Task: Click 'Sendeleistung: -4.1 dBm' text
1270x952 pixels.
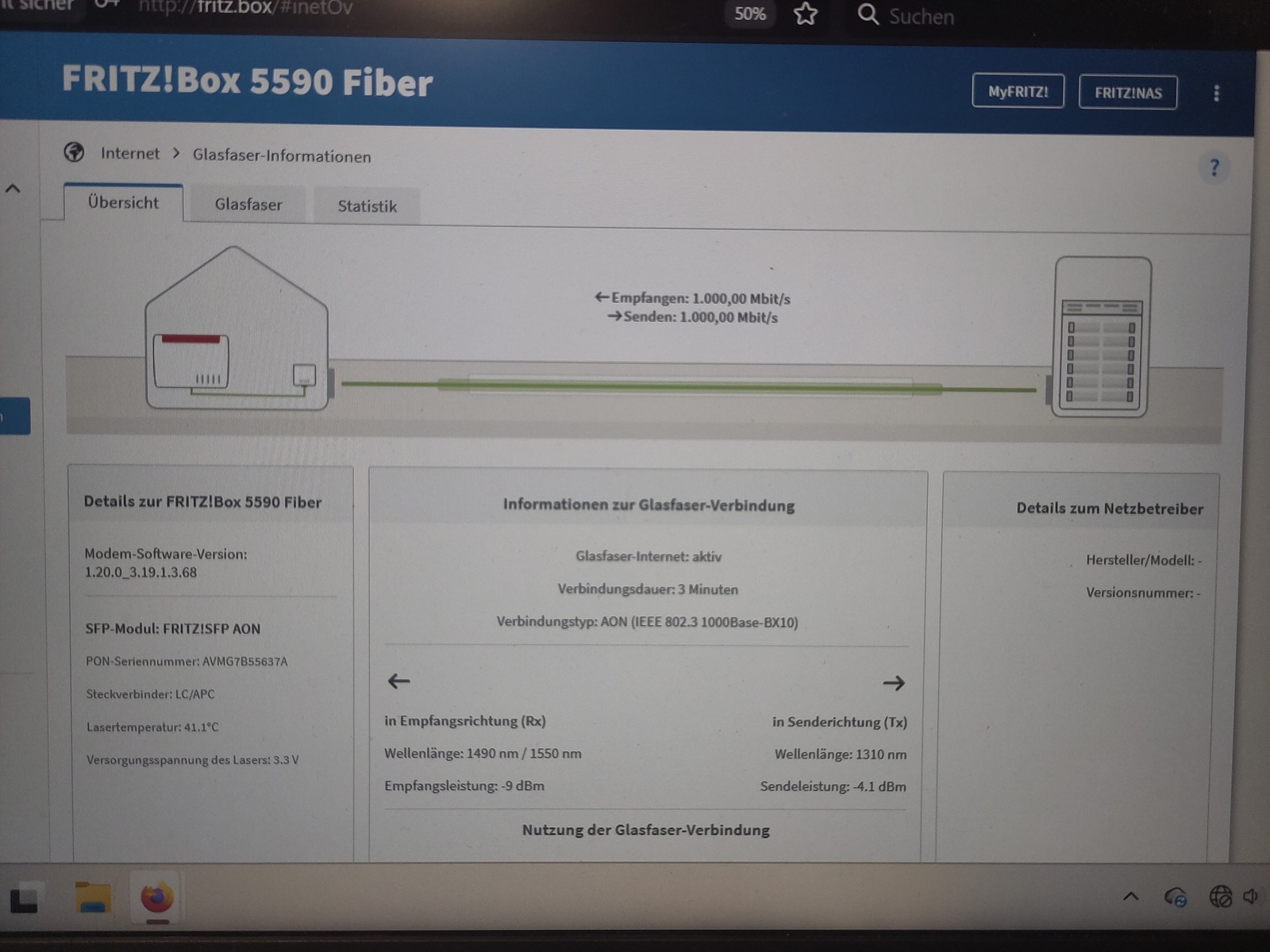Action: click(833, 786)
